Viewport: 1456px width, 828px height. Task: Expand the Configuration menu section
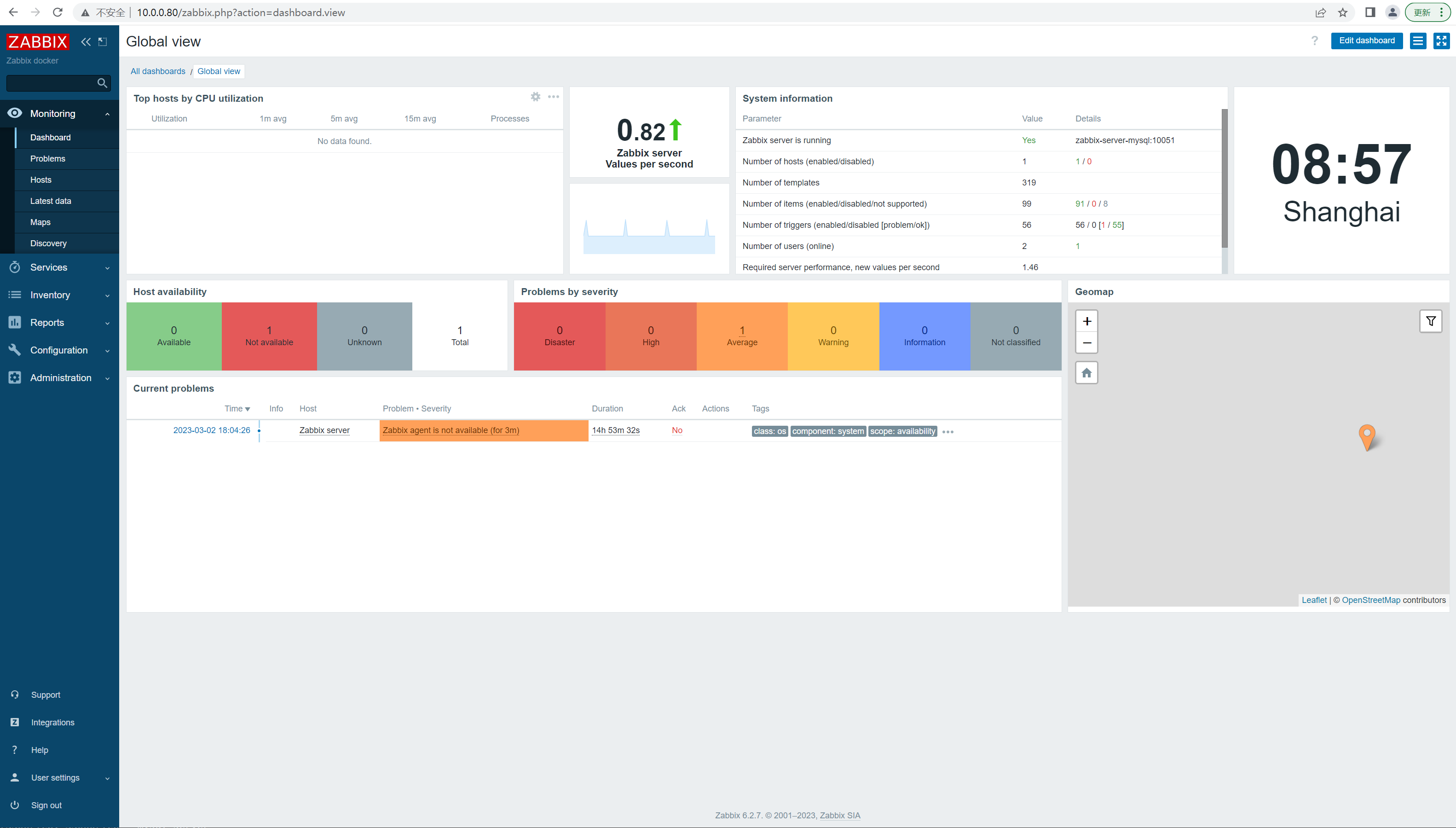(x=108, y=350)
